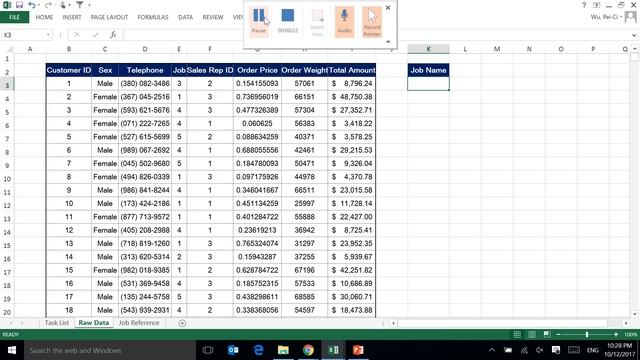Open Google Chrome from the taskbar
Screen dimensions: 640x360
(x=308, y=350)
